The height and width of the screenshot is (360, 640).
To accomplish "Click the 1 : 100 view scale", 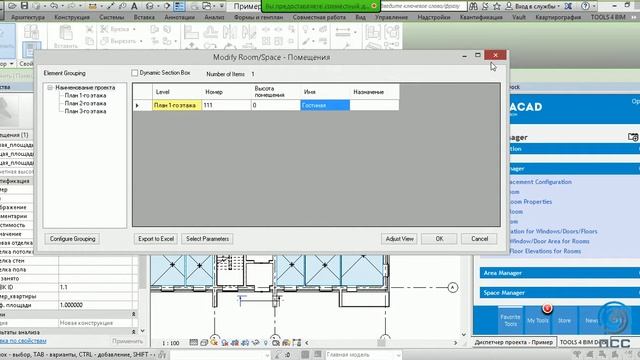I will (x=171, y=343).
